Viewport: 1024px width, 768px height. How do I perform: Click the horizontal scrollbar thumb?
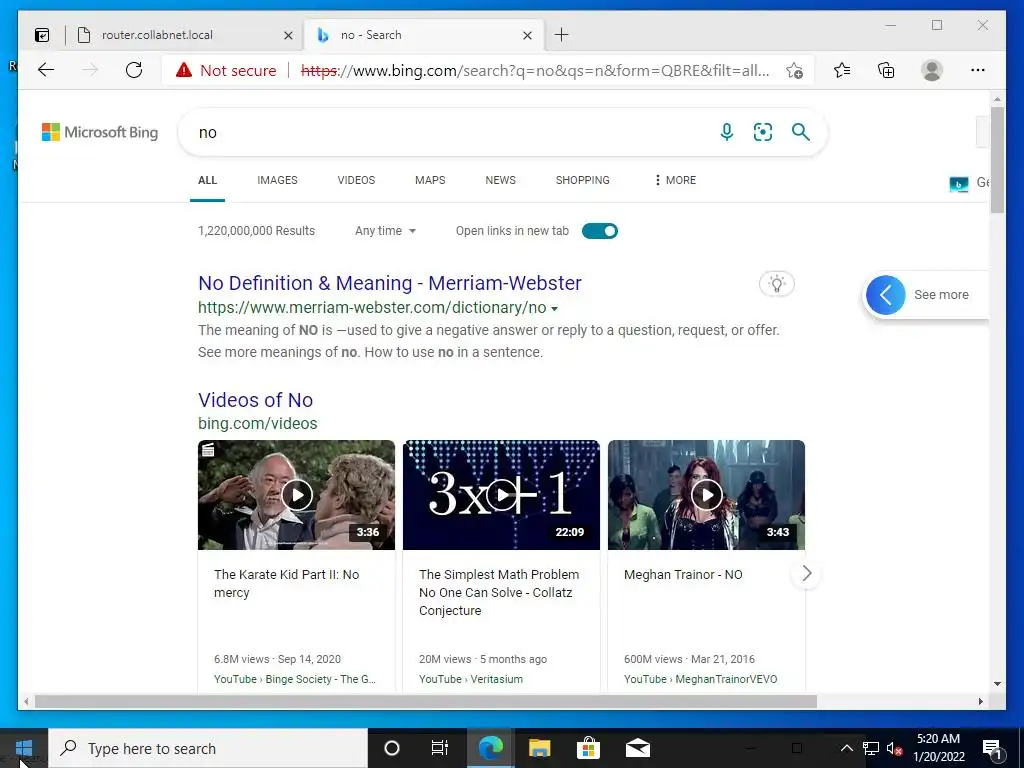425,701
